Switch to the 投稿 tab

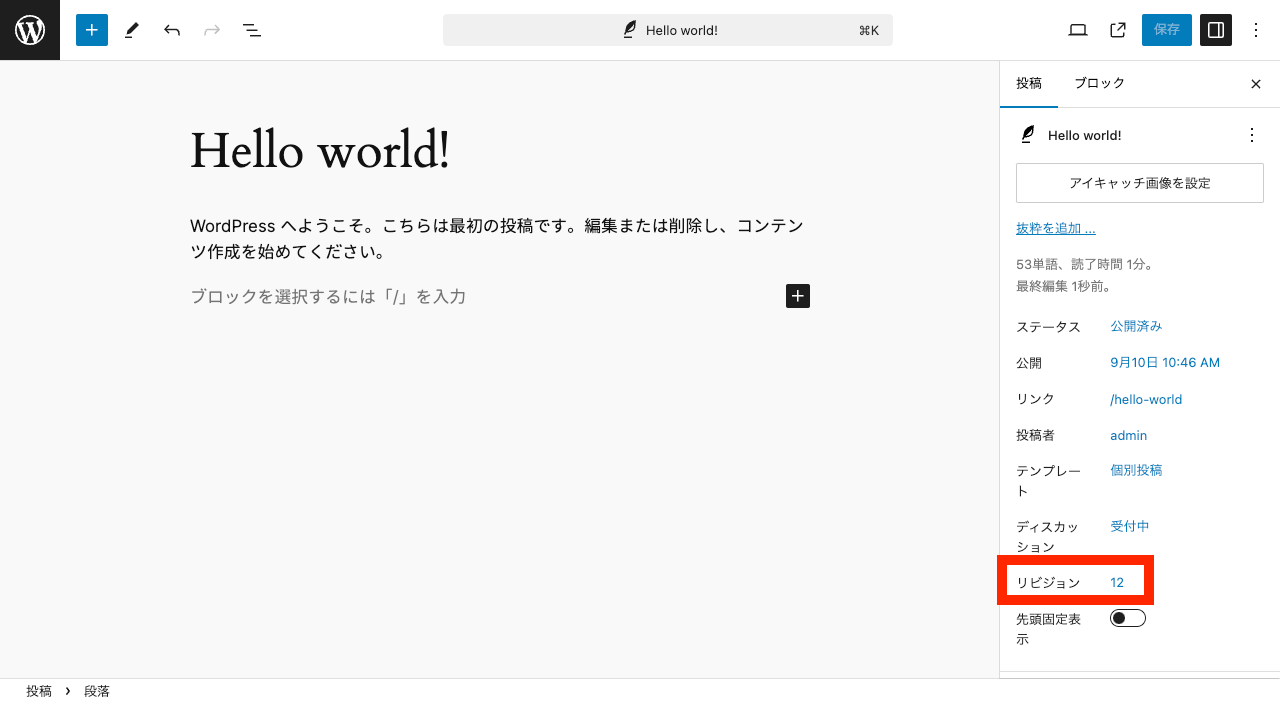coord(1029,84)
